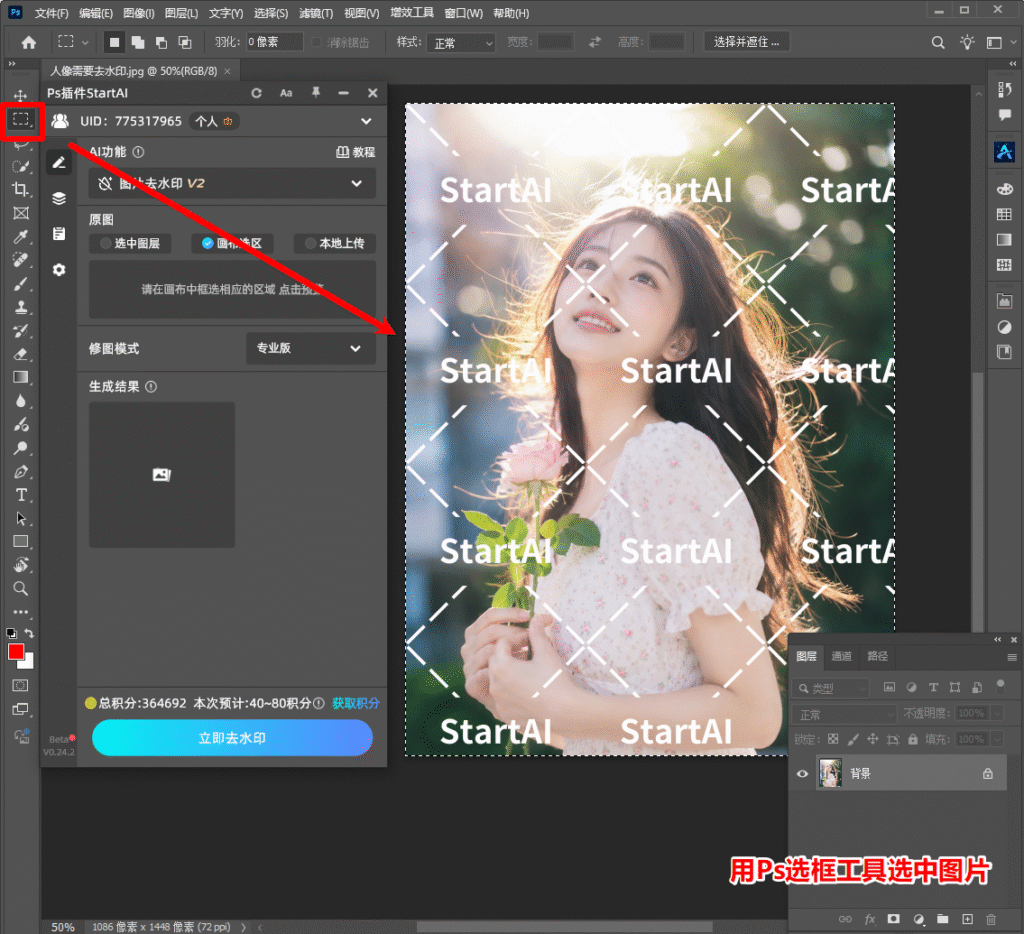Select the Horizontal Type tool
This screenshot has height=934, width=1024.
pos(21,495)
